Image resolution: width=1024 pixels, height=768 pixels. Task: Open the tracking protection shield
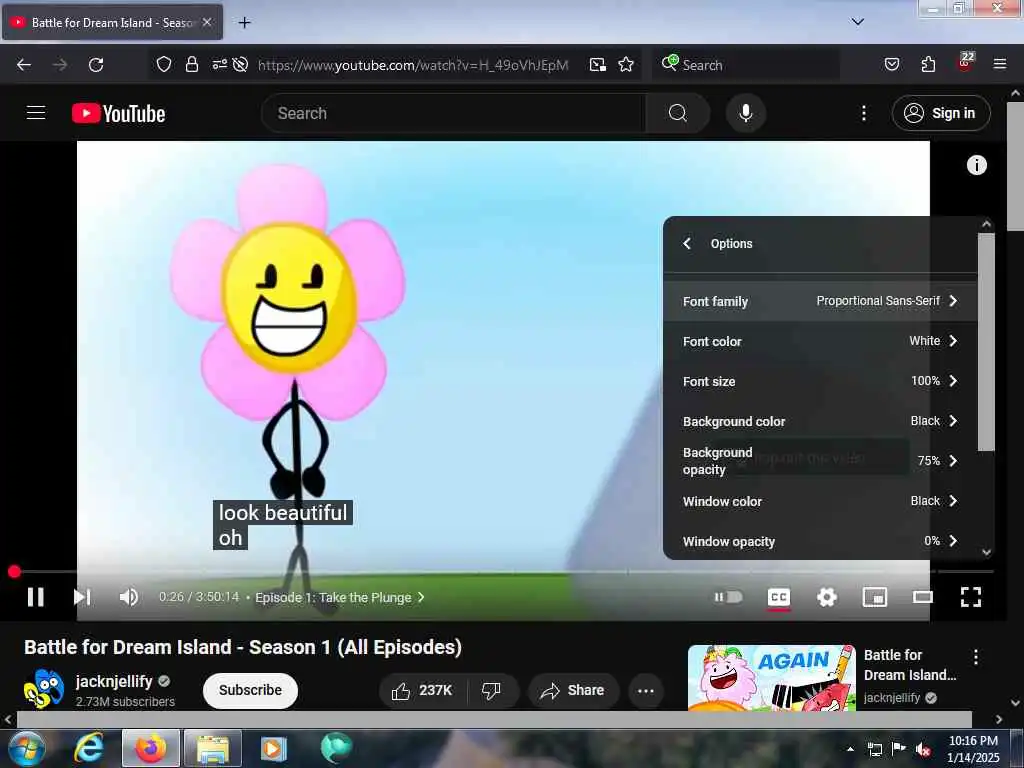coord(163,64)
